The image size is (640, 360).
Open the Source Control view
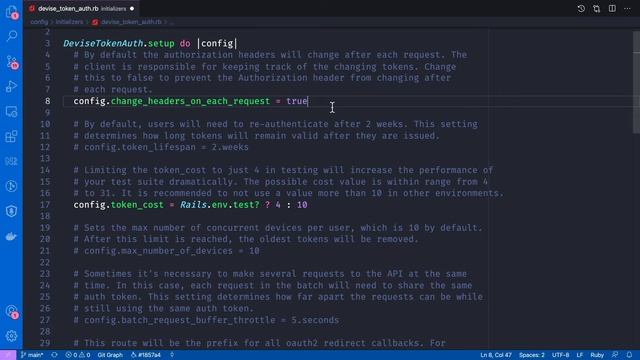[11, 62]
